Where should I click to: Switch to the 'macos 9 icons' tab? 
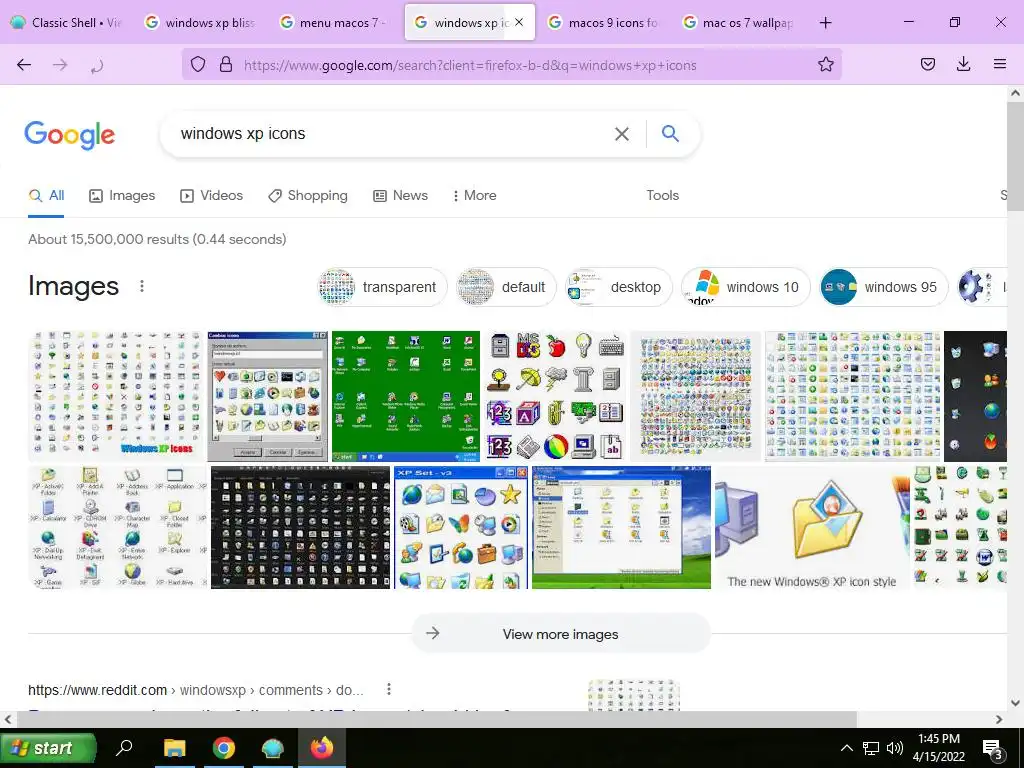point(604,23)
